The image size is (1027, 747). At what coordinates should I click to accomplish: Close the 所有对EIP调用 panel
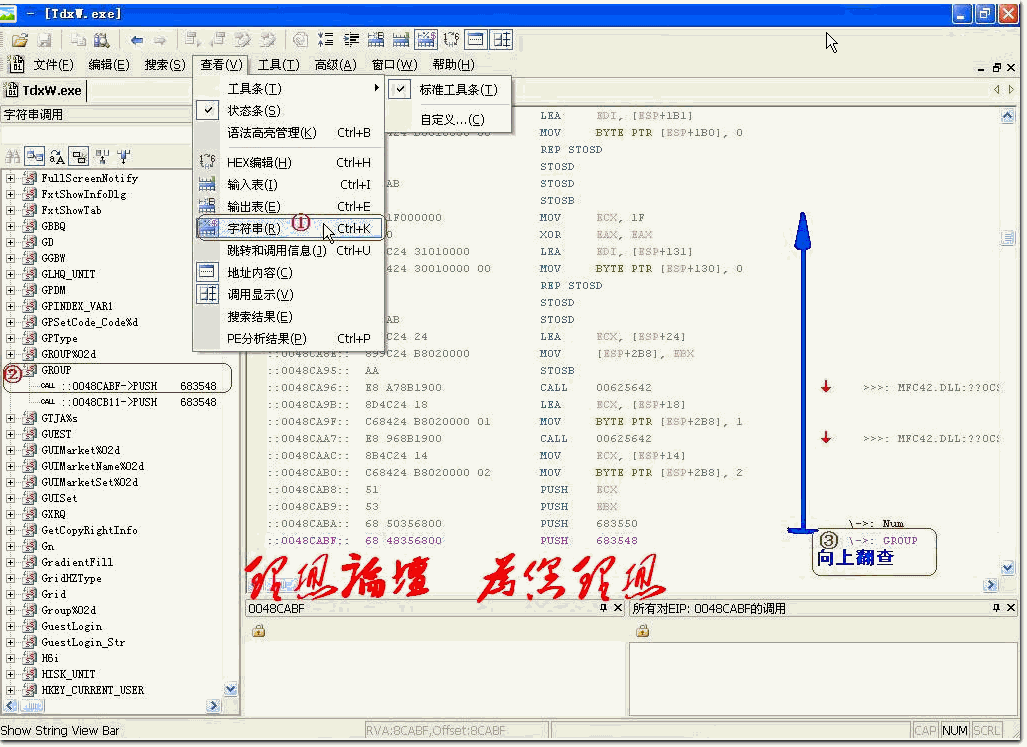tap(1011, 608)
